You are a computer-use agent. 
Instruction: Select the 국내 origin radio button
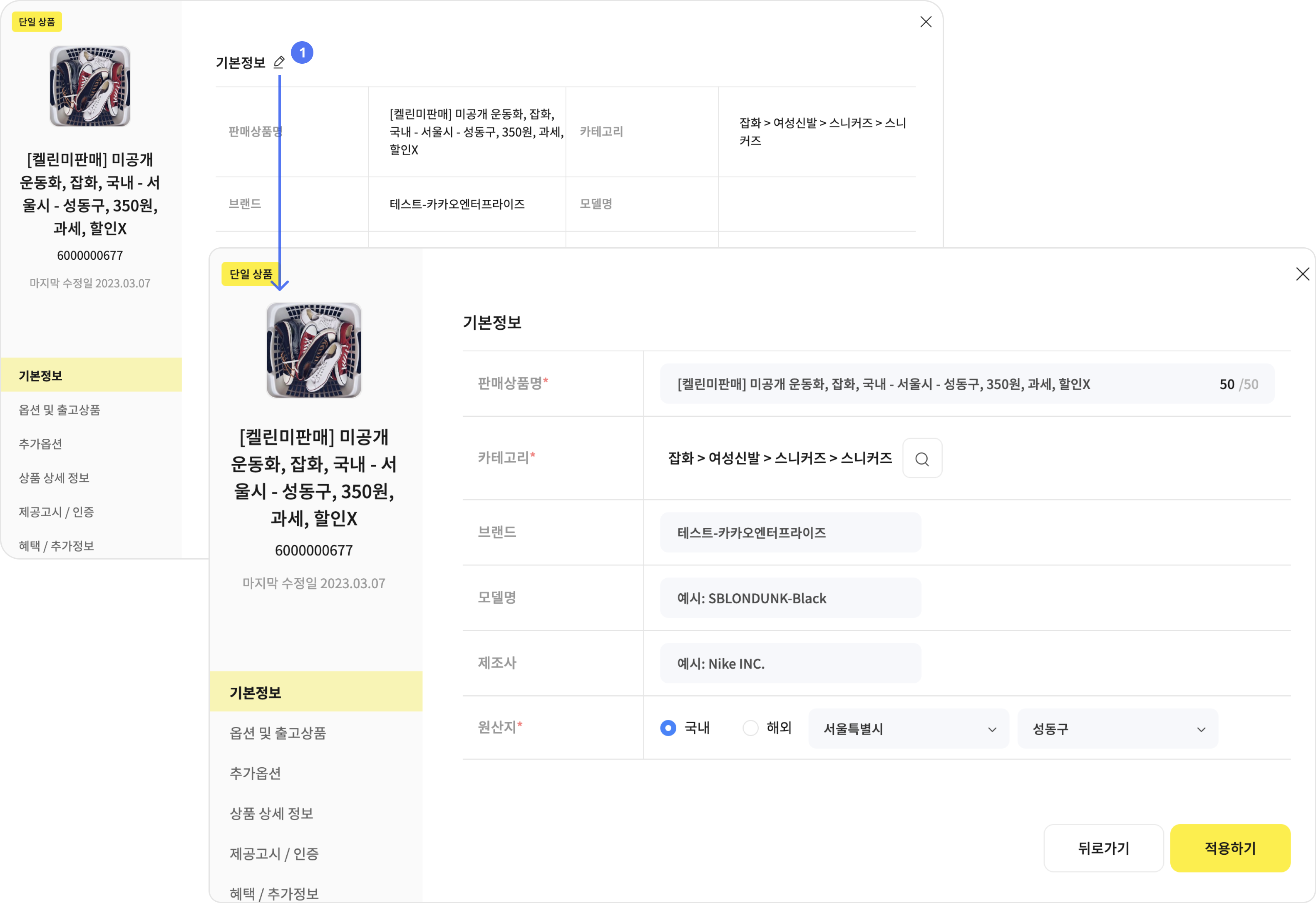click(668, 728)
